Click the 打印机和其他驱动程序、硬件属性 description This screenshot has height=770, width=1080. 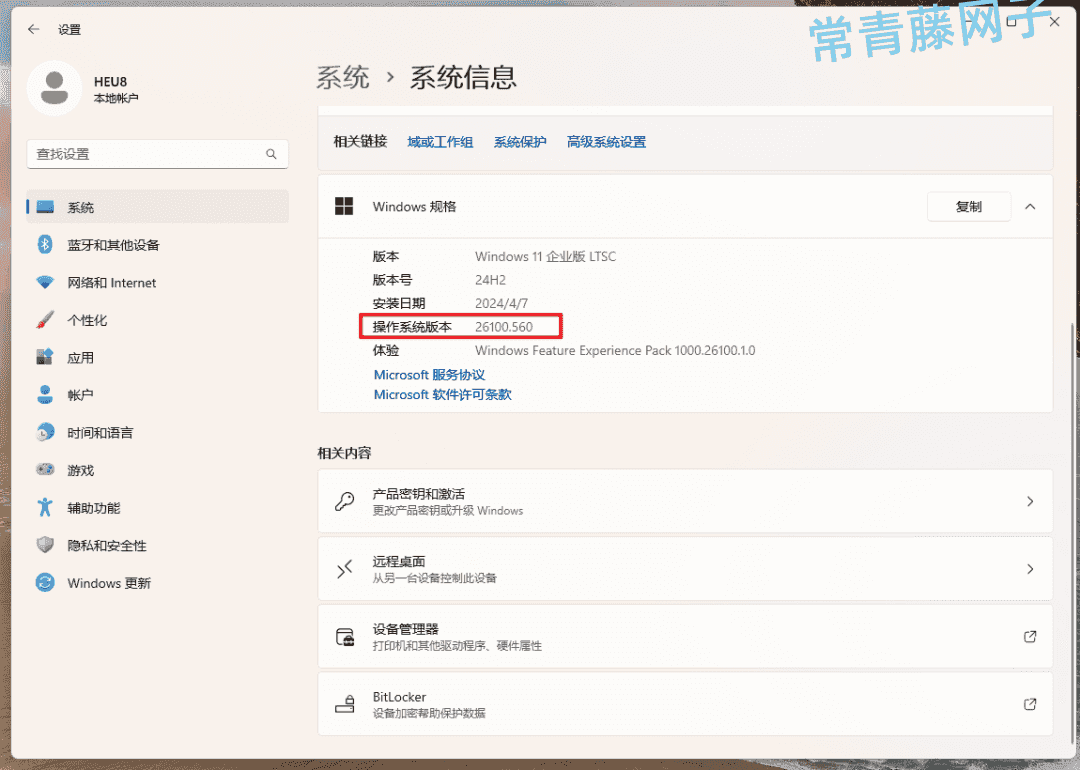(457, 645)
